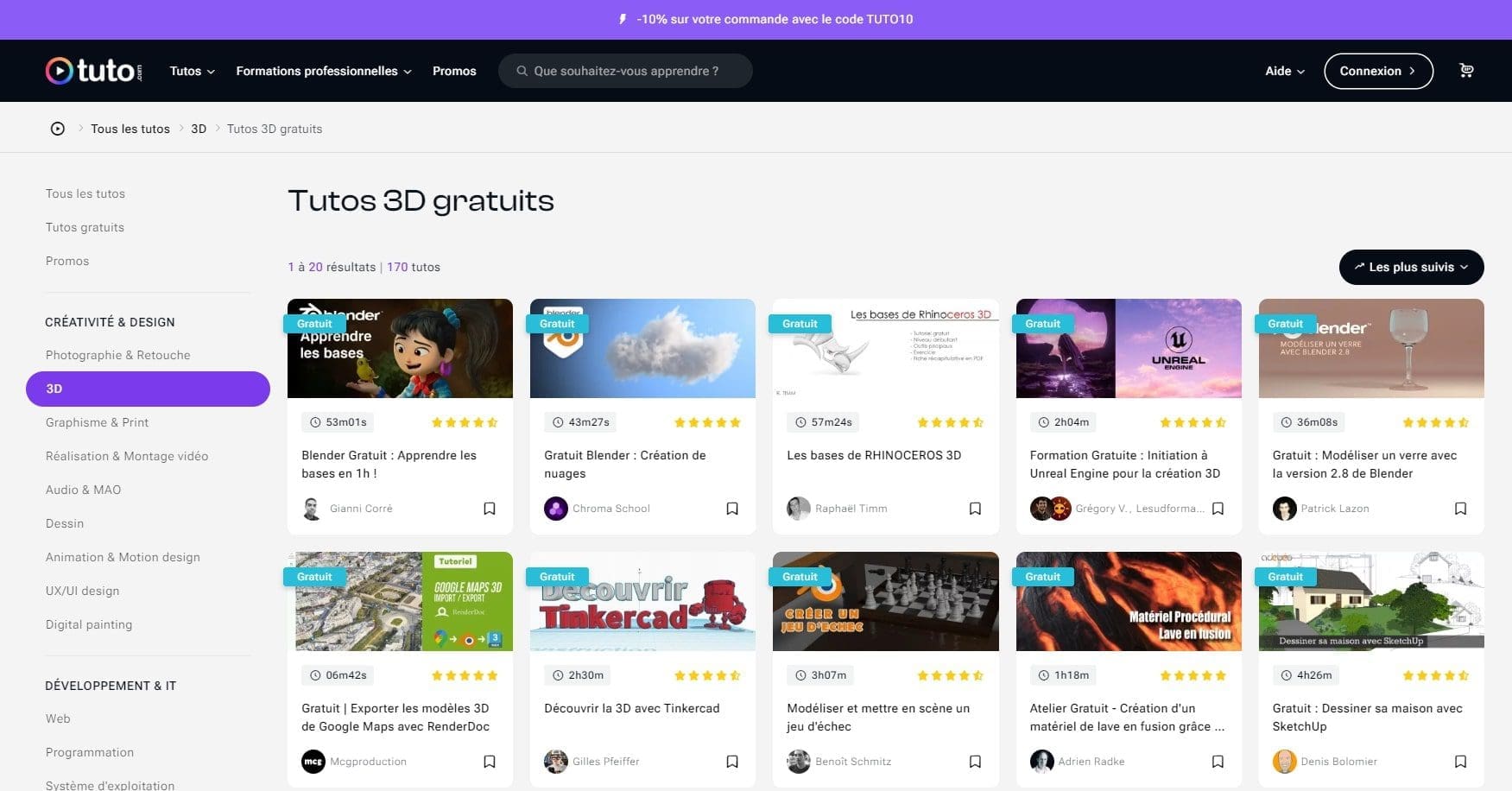
Task: Open the Tinkercad tutorial thumbnail
Action: click(642, 601)
